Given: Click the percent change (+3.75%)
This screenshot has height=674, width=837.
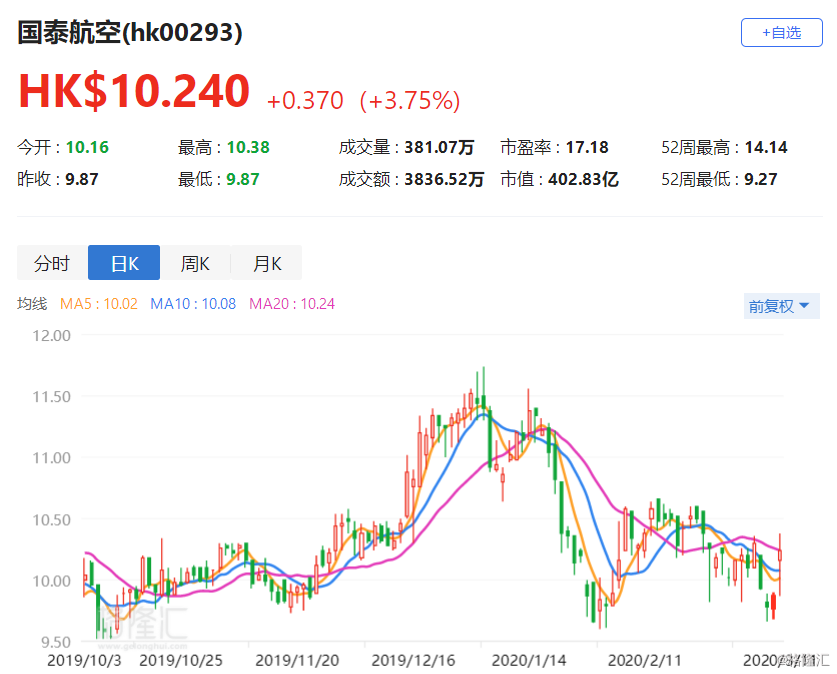Looking at the screenshot, I should pos(410,100).
